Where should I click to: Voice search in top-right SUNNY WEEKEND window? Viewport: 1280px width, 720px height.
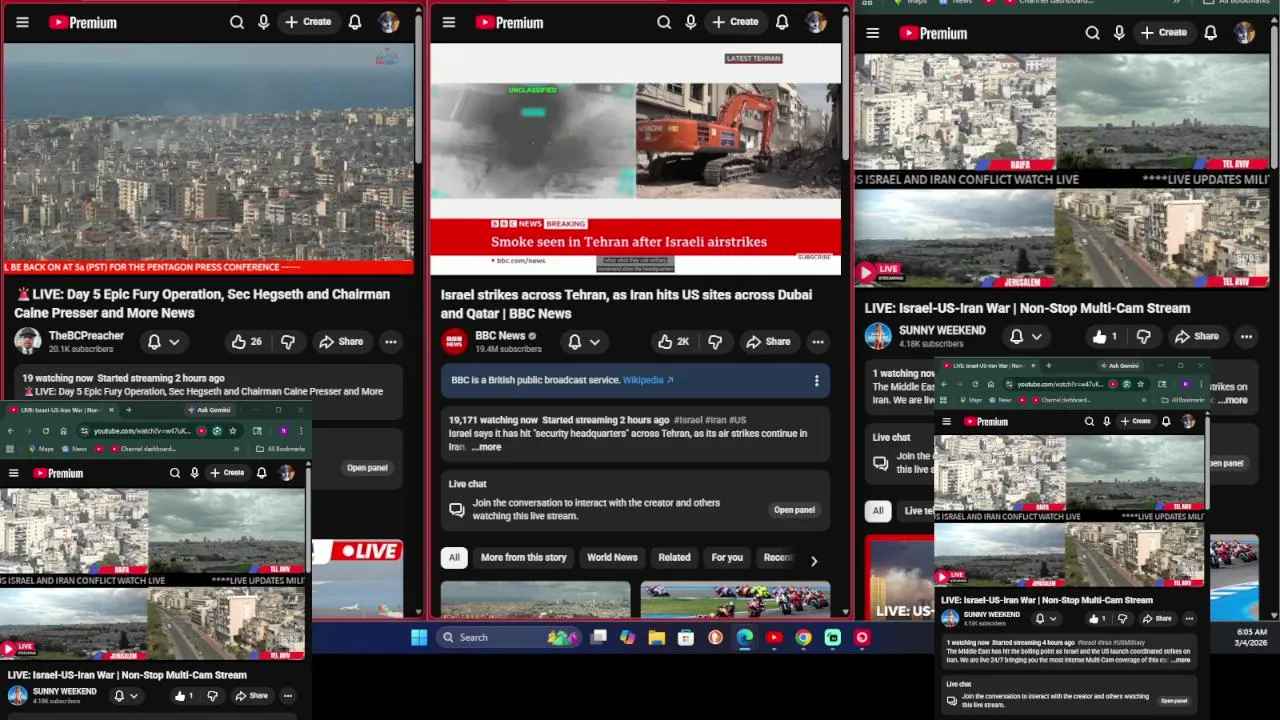pyautogui.click(x=1119, y=33)
